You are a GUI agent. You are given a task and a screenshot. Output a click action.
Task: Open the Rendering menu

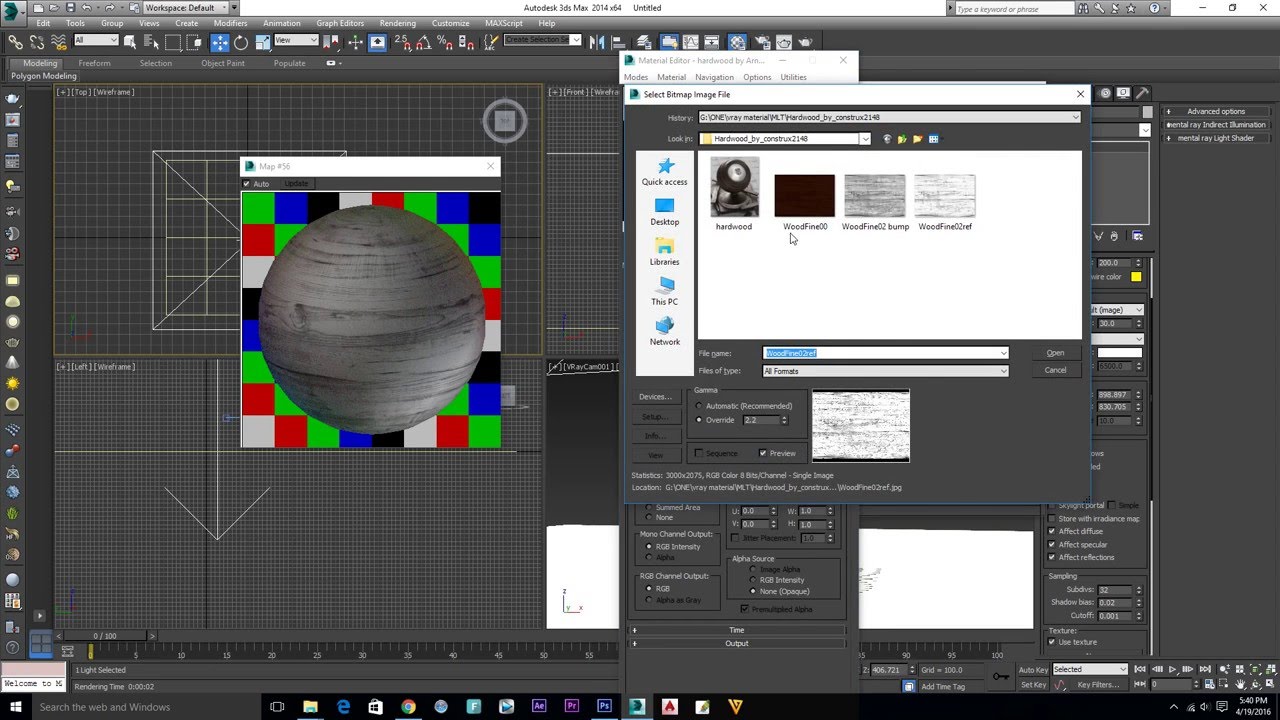[397, 23]
